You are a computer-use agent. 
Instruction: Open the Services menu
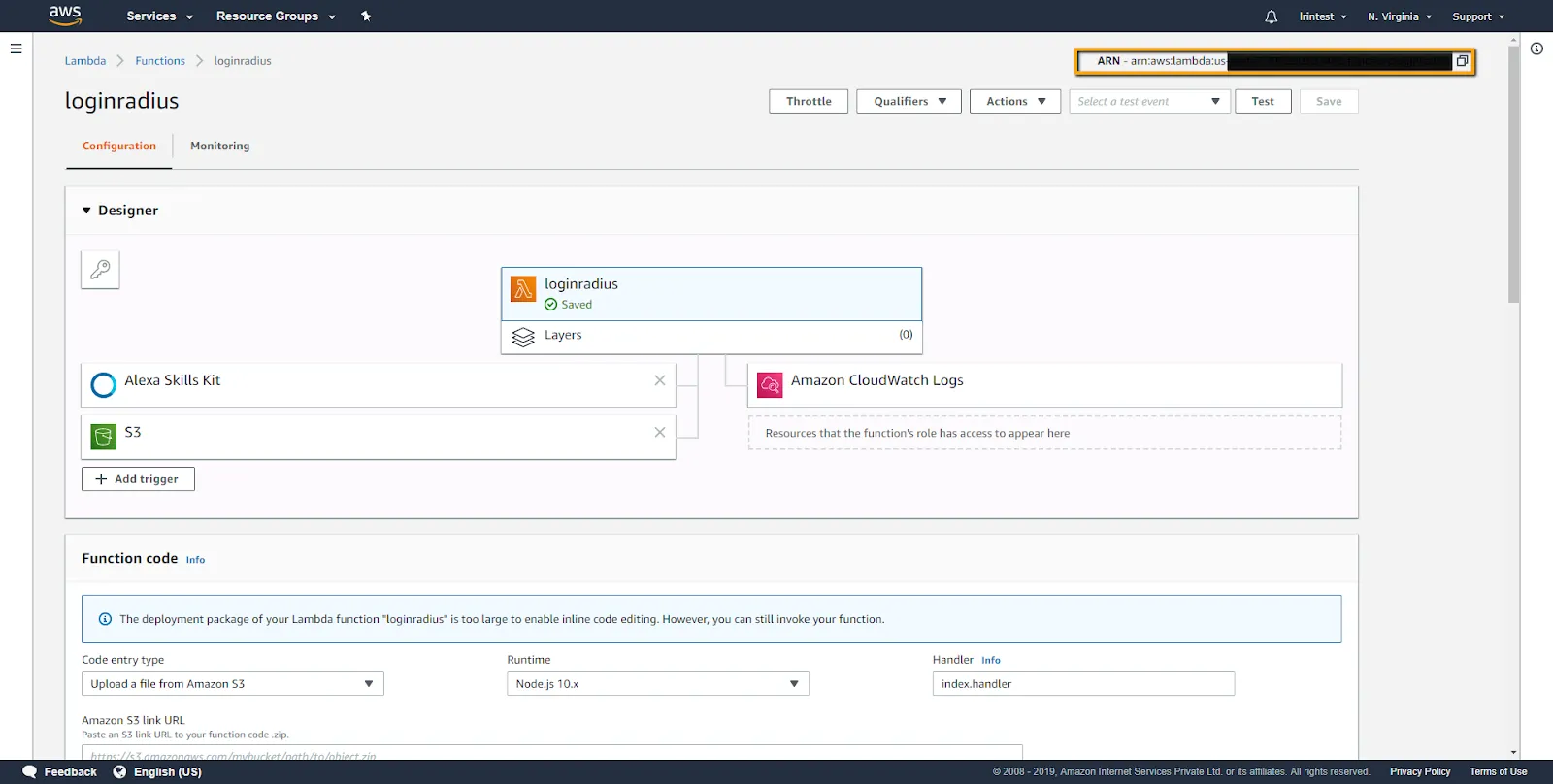159,16
